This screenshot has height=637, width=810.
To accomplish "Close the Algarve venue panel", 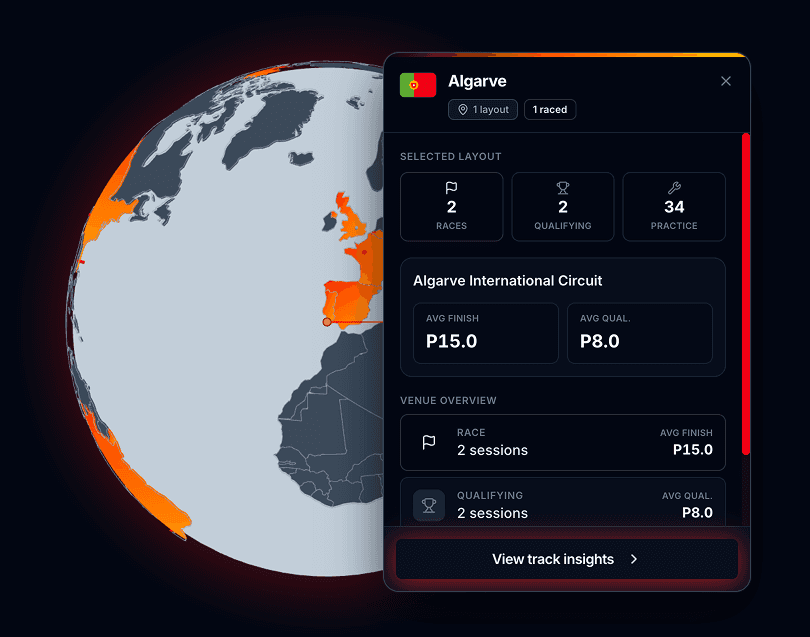I will [726, 81].
